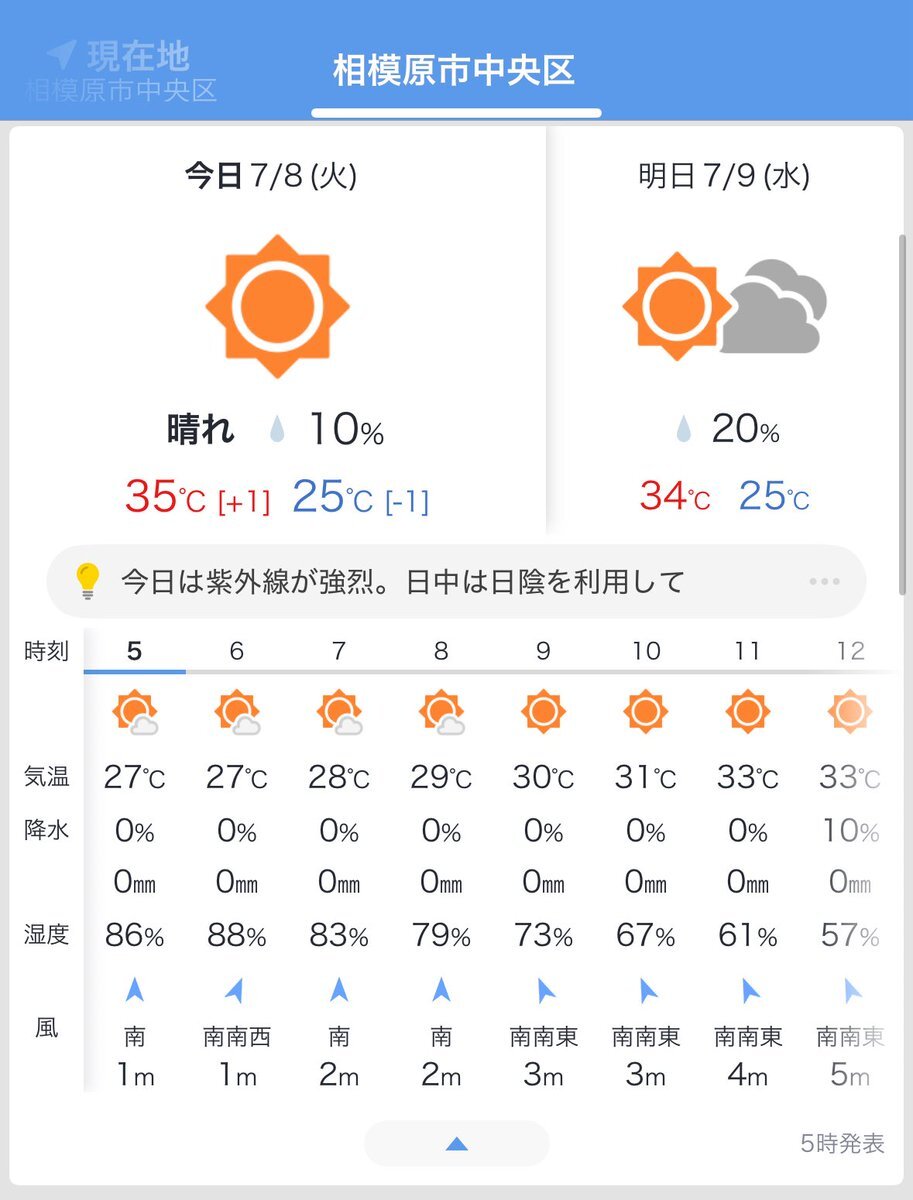Select today's large sunny weather icon

277,307
